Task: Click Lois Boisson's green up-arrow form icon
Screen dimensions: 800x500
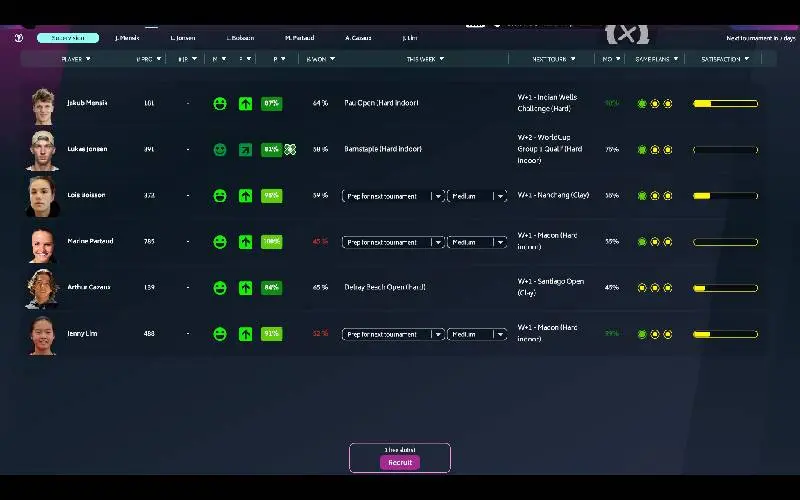Action: tap(245, 196)
